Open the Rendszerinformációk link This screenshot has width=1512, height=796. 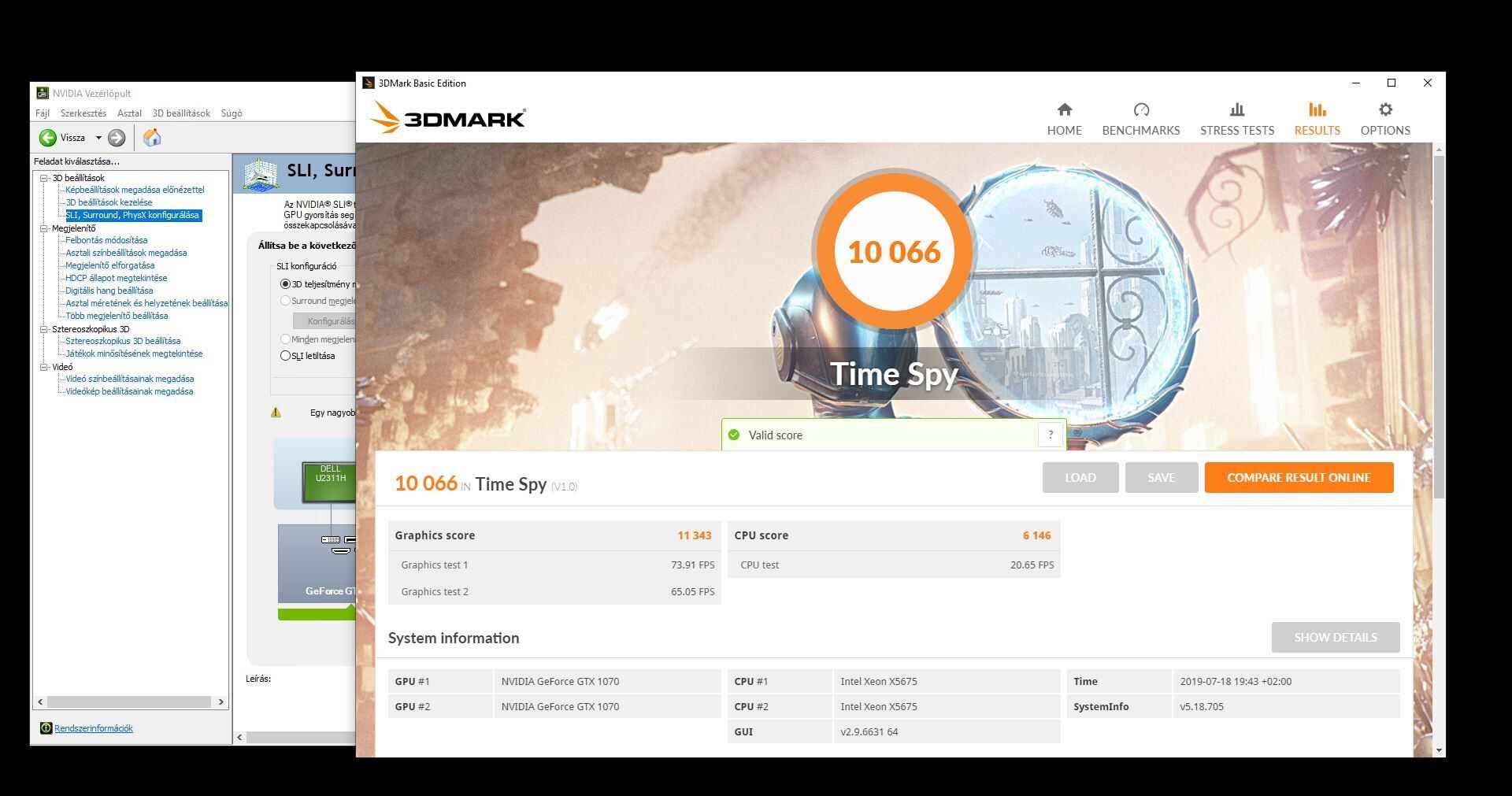coord(94,728)
